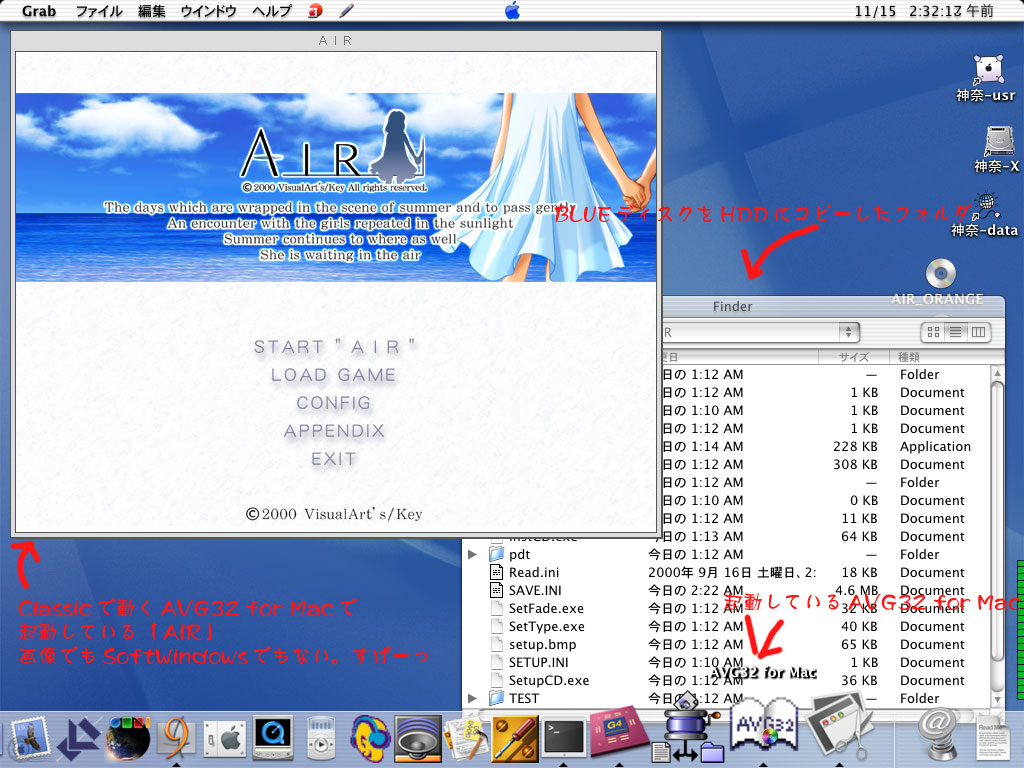The height and width of the screenshot is (768, 1024).
Task: Select the SETUP.INI file
Action: coord(538,662)
